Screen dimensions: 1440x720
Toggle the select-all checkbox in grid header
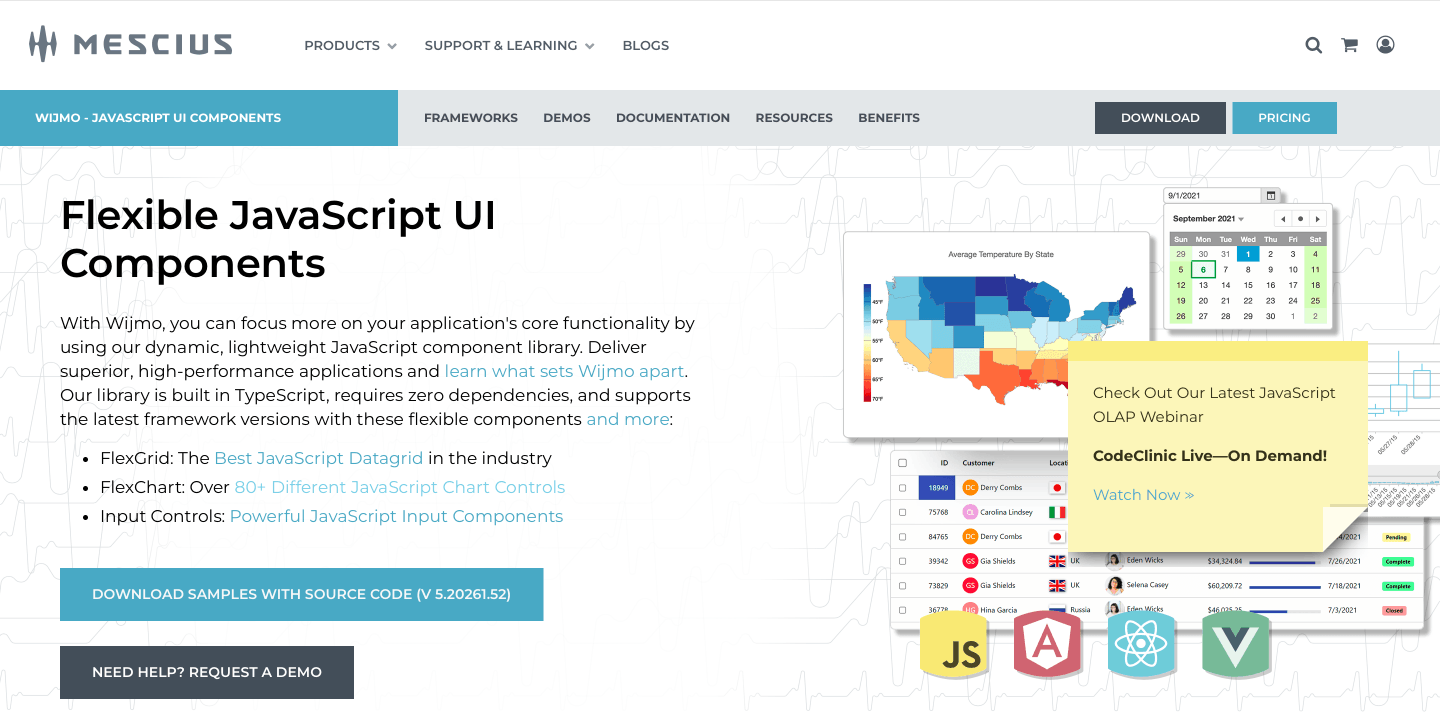[x=903, y=463]
